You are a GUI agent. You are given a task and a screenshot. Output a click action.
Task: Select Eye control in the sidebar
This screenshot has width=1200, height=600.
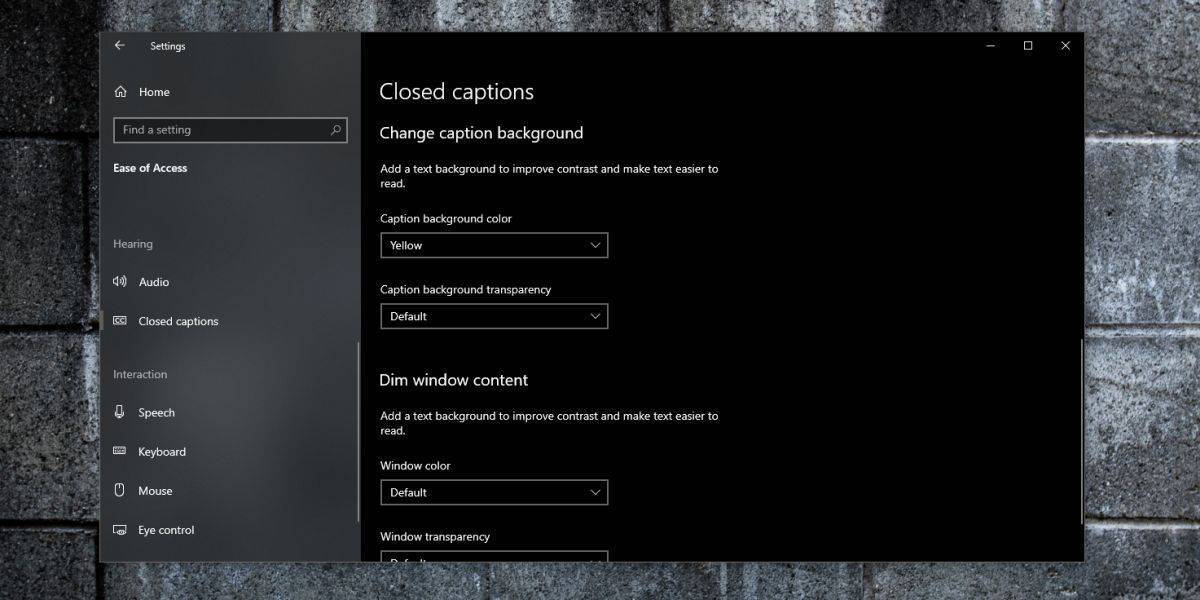coord(166,530)
